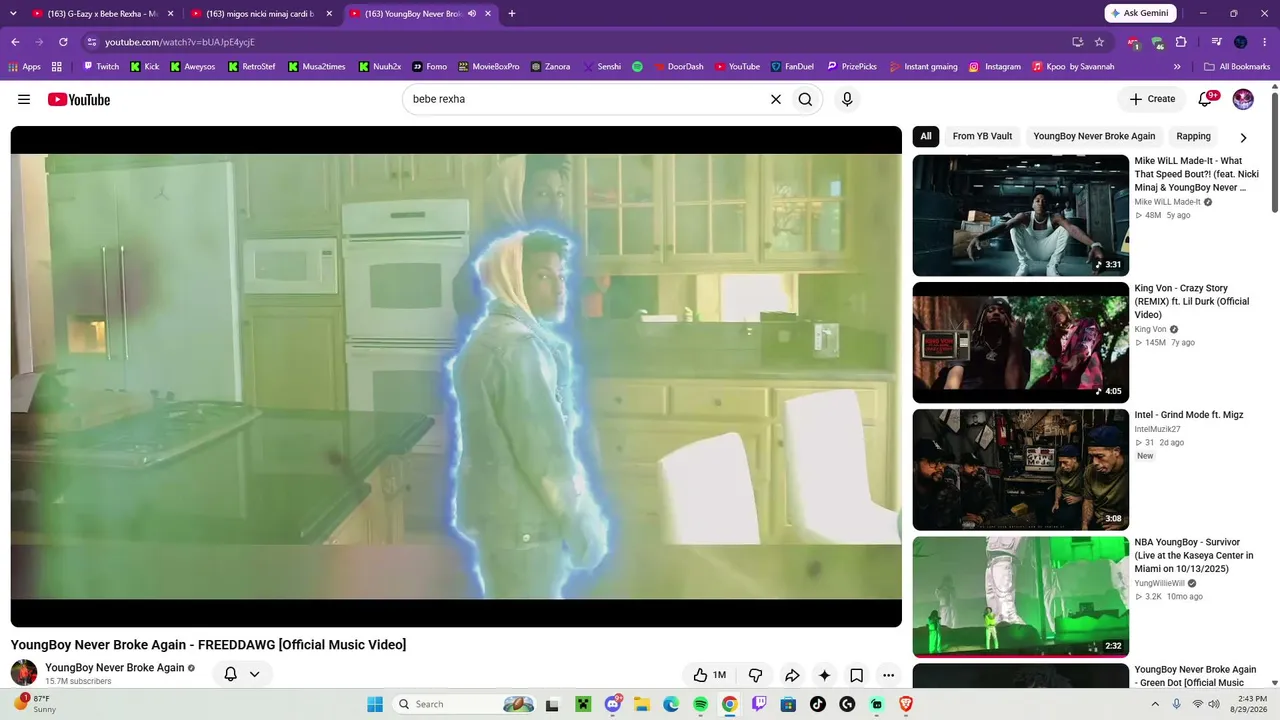The width and height of the screenshot is (1280, 720).
Task: Select the All filter chip
Action: [926, 137]
